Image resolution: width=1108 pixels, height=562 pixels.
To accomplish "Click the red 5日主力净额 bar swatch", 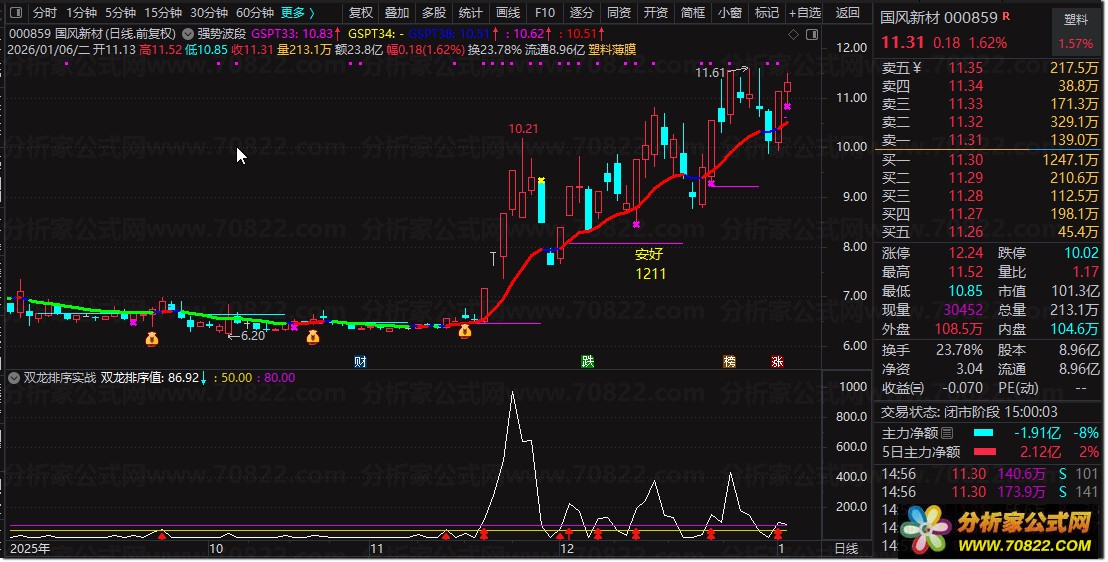I will 984,452.
